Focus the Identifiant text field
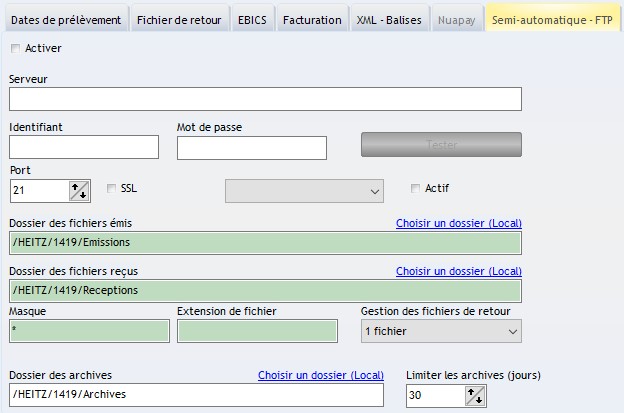 pyautogui.click(x=84, y=148)
